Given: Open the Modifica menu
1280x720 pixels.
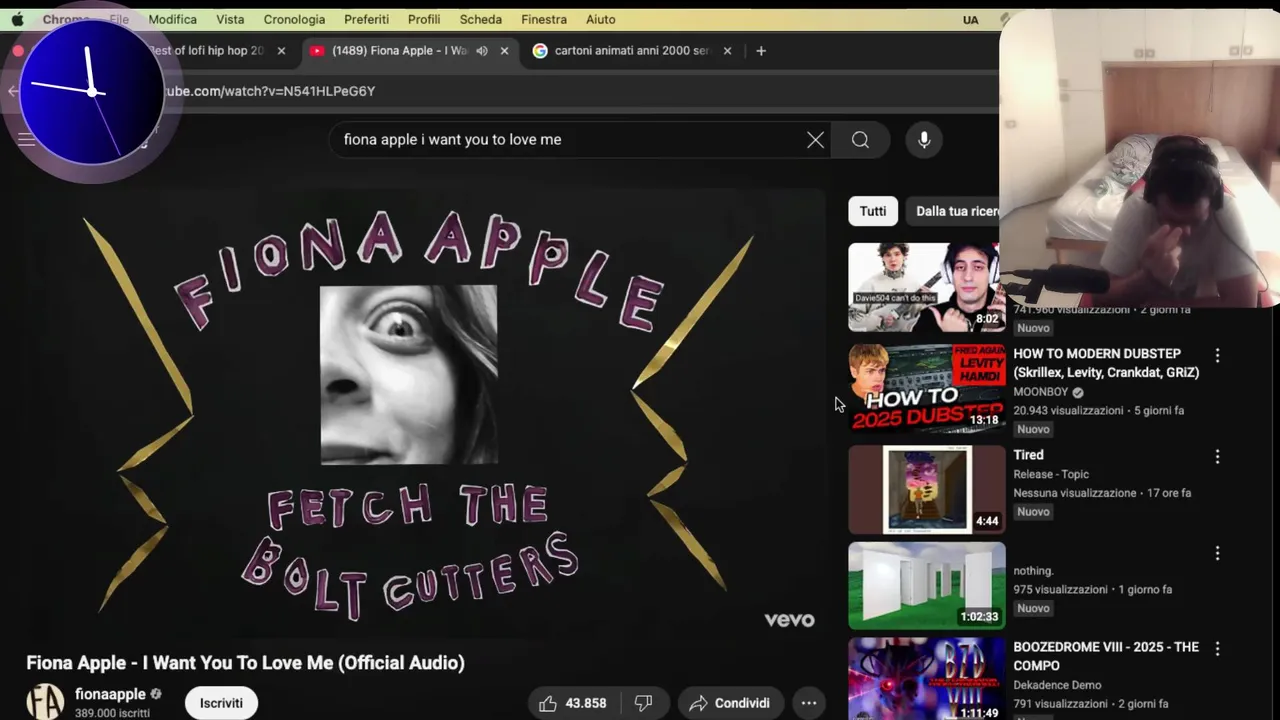Looking at the screenshot, I should pos(172,19).
